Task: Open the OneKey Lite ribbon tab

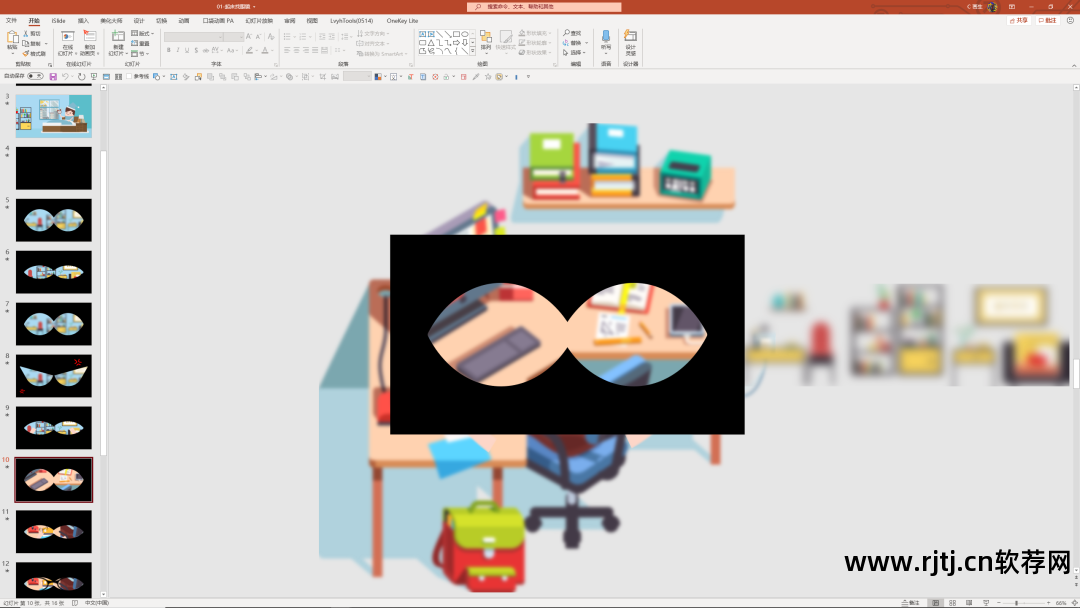Action: [402, 21]
